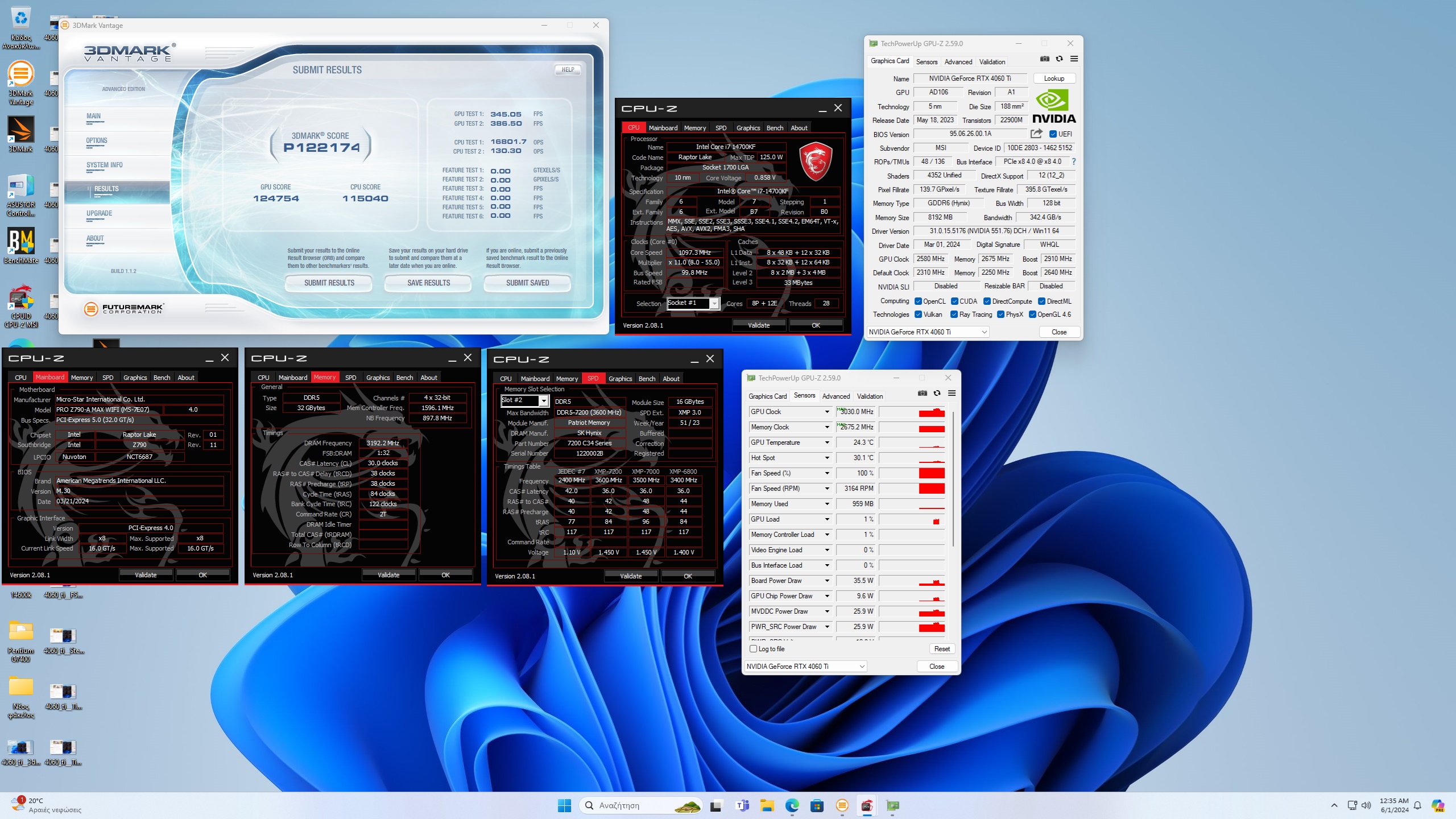Open Microsoft Edge from the taskbar
1456x819 pixels.
pyautogui.click(x=792, y=805)
